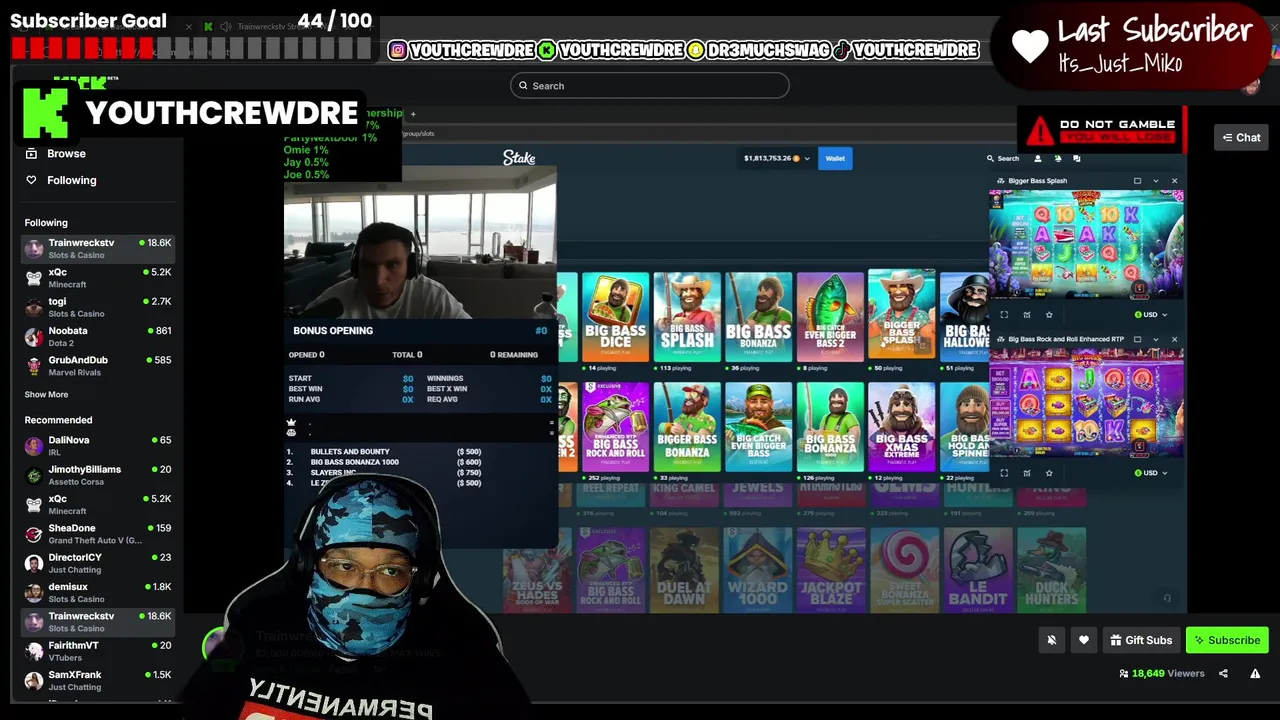Click the green Subscribe button

1227,640
